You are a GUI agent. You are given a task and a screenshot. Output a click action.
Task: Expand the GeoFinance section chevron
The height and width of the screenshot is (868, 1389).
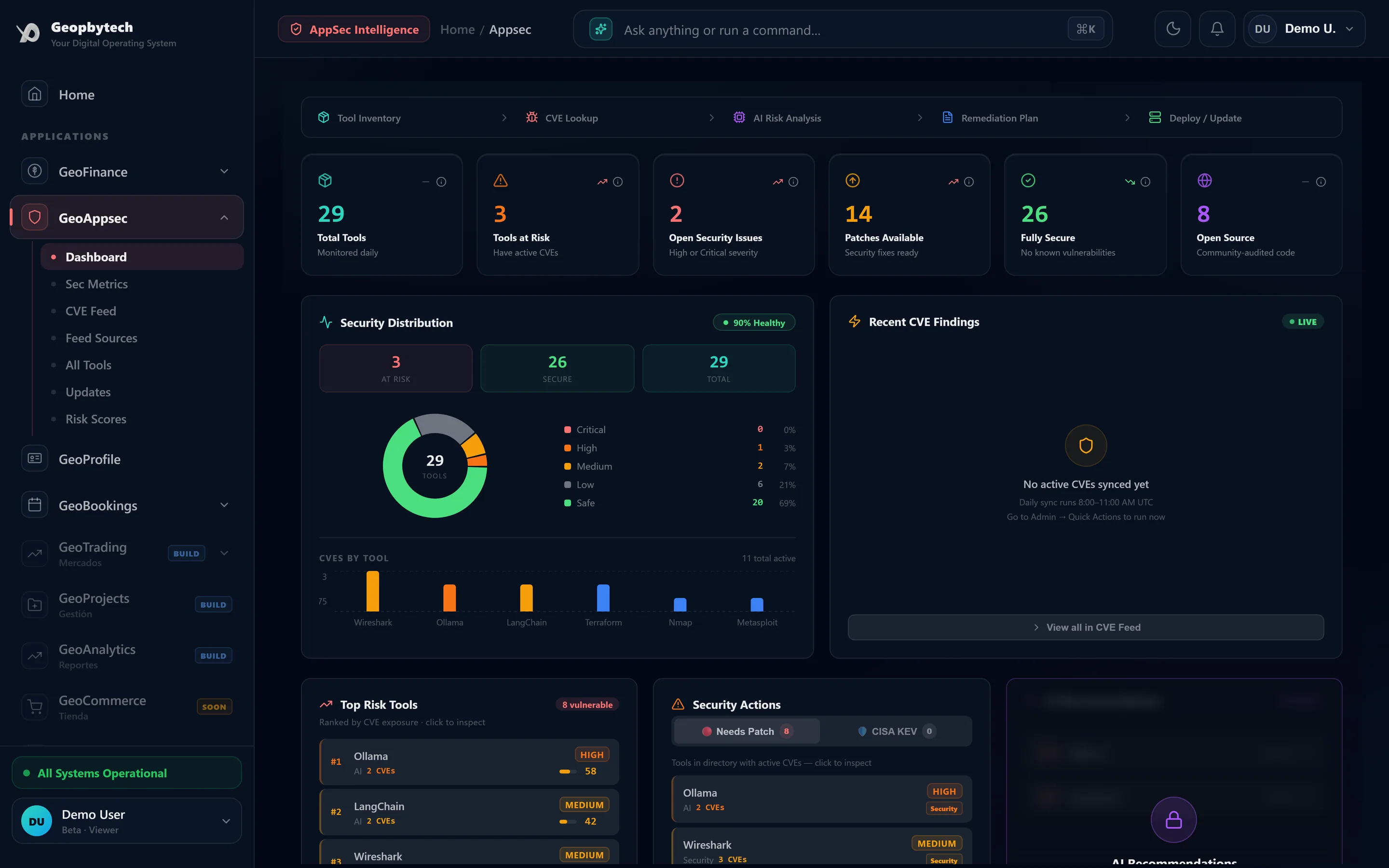click(x=224, y=171)
